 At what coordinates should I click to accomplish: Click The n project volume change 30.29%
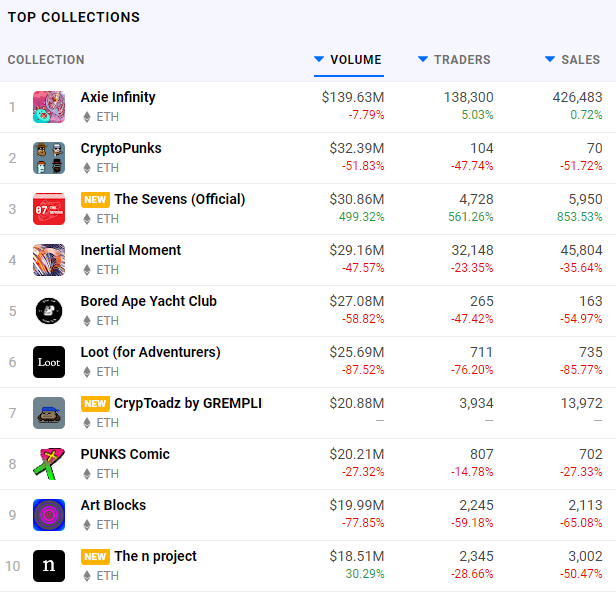[x=365, y=574]
